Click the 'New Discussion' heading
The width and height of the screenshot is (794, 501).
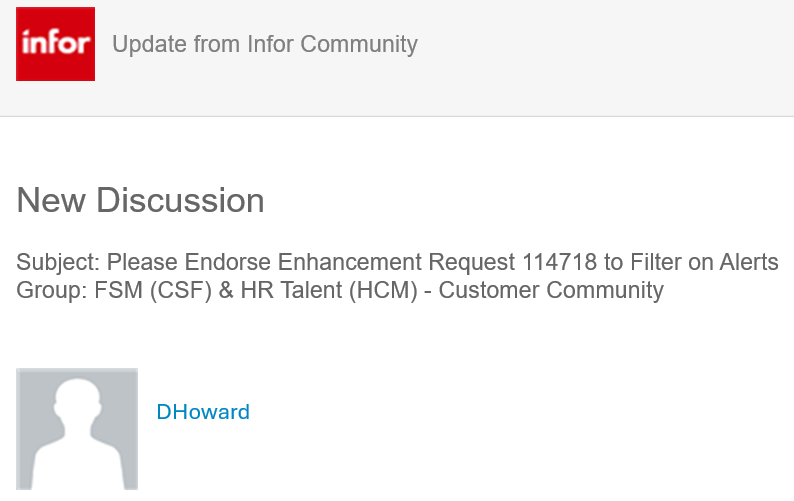tap(140, 200)
